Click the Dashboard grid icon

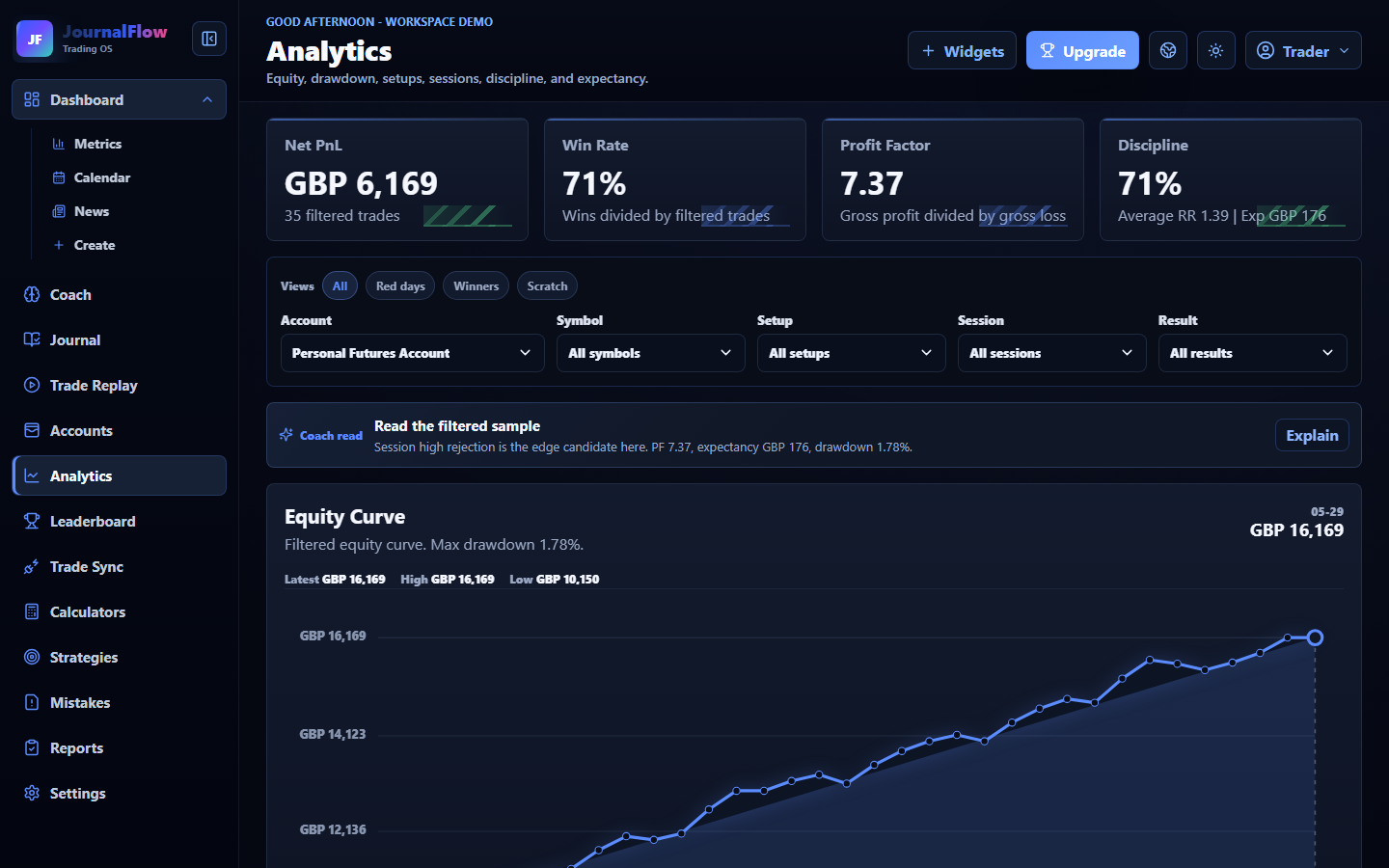point(32,99)
